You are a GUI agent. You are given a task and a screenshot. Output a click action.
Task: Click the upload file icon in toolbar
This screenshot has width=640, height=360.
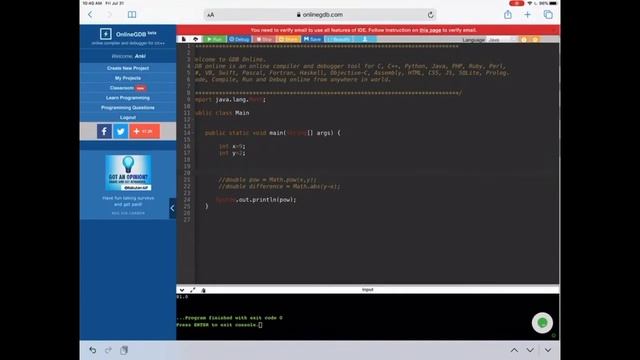point(196,39)
